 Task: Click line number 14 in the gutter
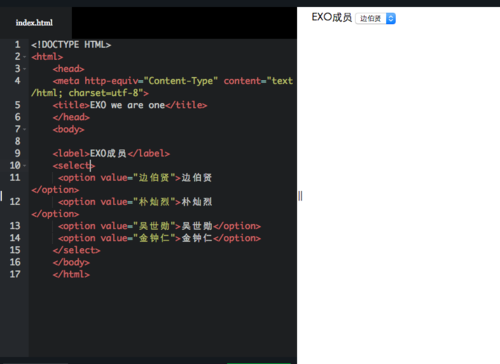coord(15,238)
